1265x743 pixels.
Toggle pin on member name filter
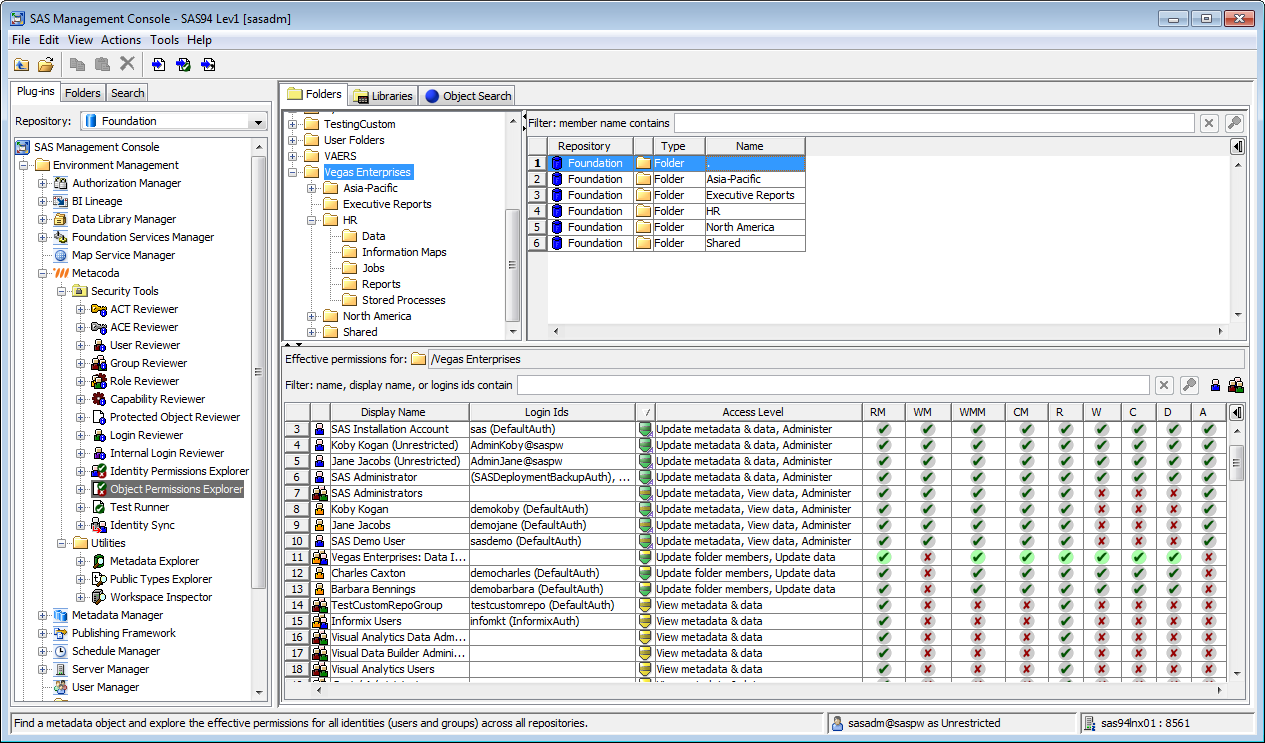[x=1234, y=123]
